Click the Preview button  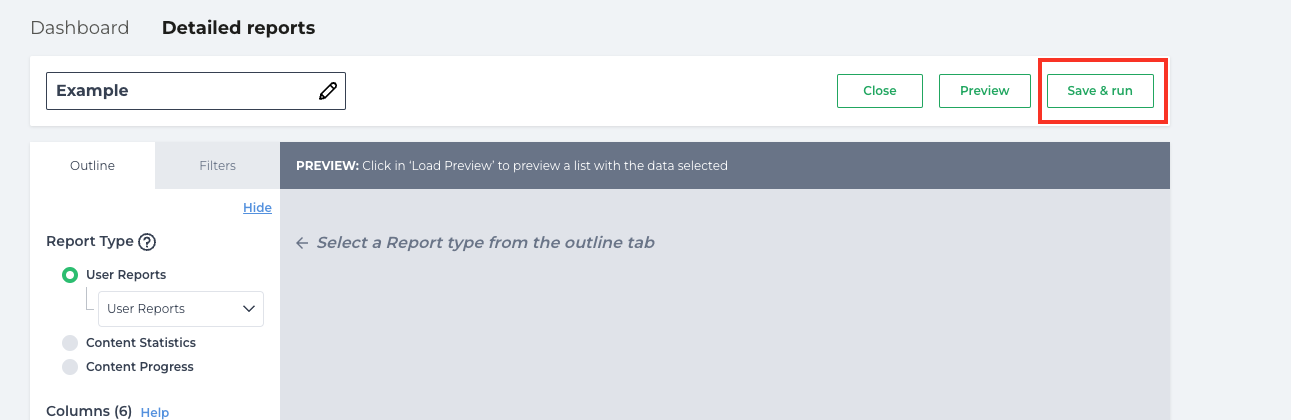point(985,90)
